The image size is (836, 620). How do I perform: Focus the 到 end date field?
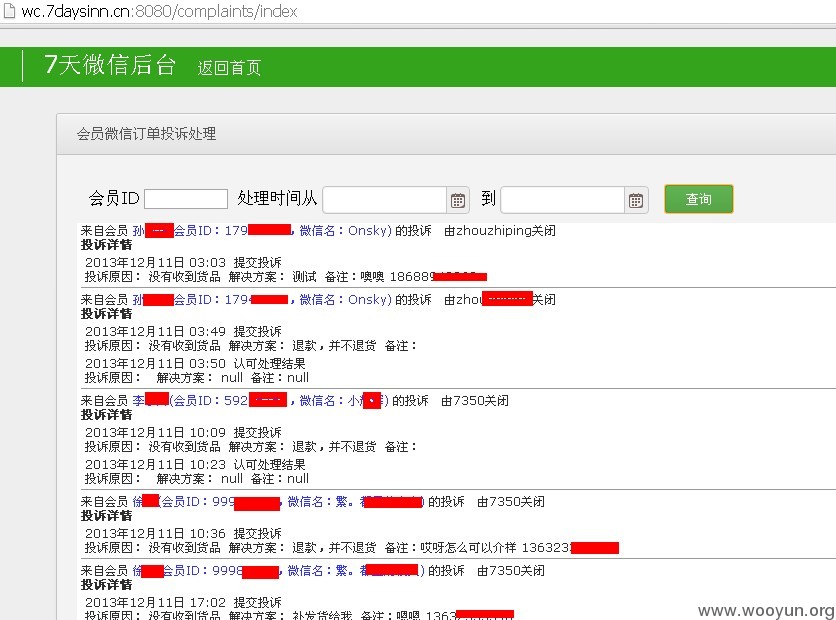pos(562,200)
